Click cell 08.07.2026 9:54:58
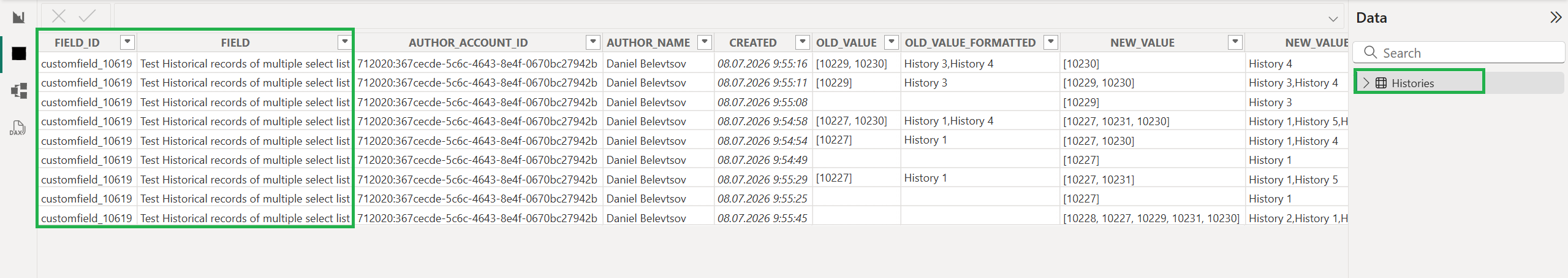Screen dimensions: 1568x278 pos(762,121)
